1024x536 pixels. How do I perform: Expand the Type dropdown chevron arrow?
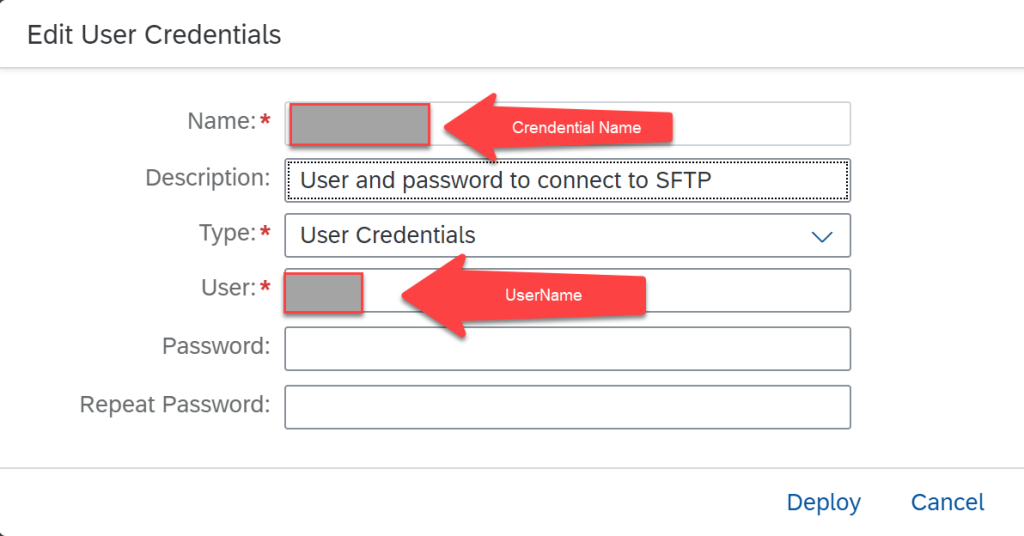[x=822, y=237]
